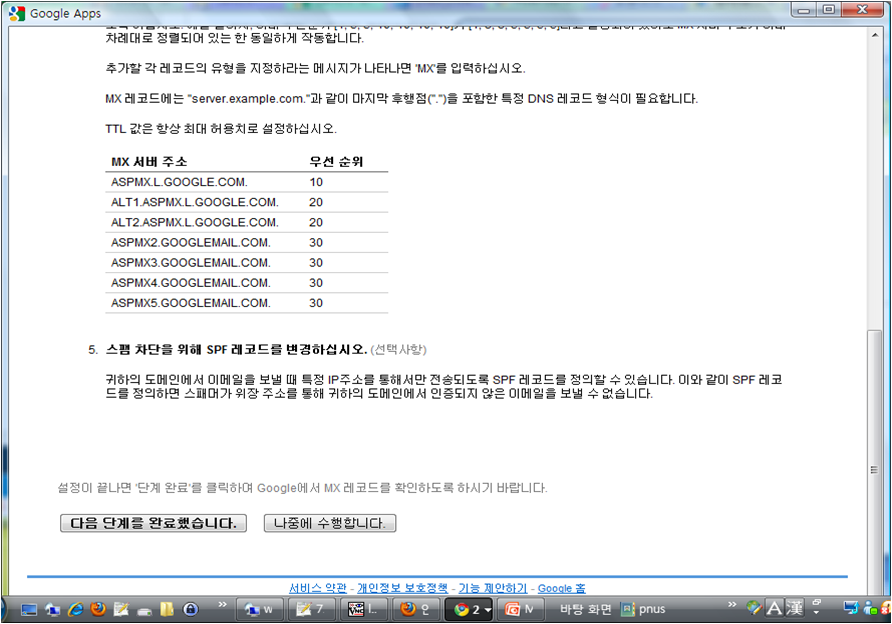The width and height of the screenshot is (892, 624).
Task: Select ALT2.ASPMX.L.GOOGLE.COM. server address text
Action: (195, 222)
